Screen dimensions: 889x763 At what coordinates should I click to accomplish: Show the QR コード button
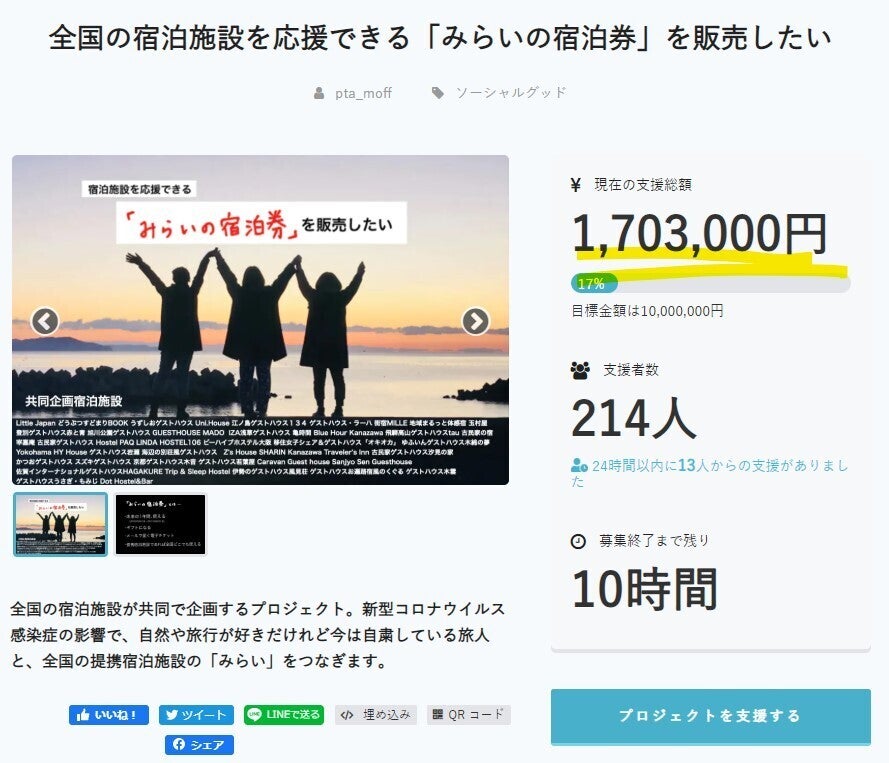(x=469, y=715)
